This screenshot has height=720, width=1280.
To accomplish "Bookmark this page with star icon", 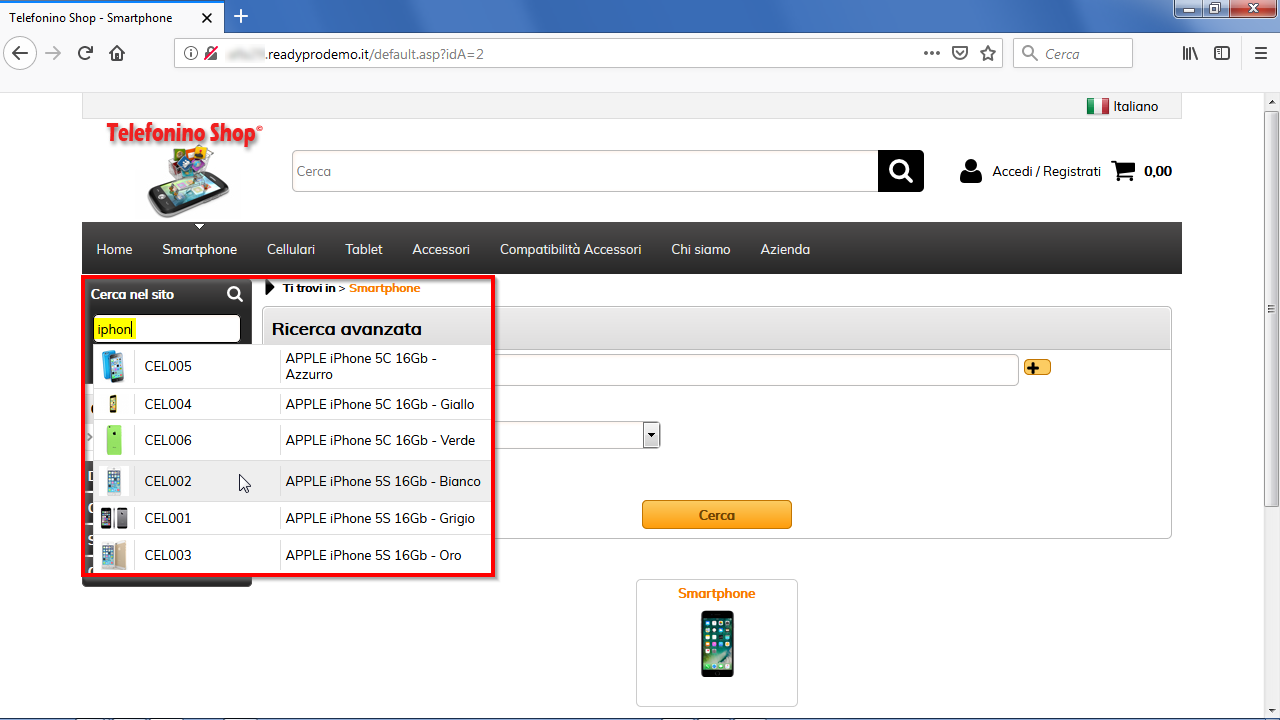I will click(988, 53).
